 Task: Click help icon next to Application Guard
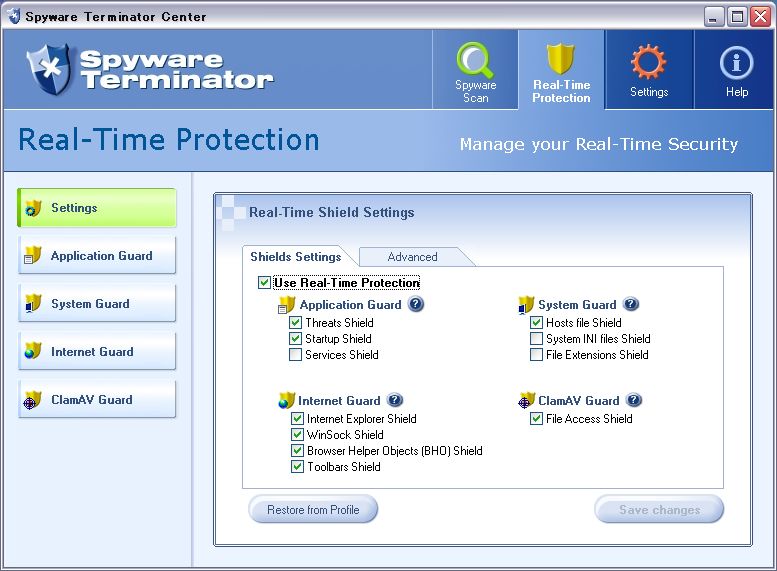[416, 304]
